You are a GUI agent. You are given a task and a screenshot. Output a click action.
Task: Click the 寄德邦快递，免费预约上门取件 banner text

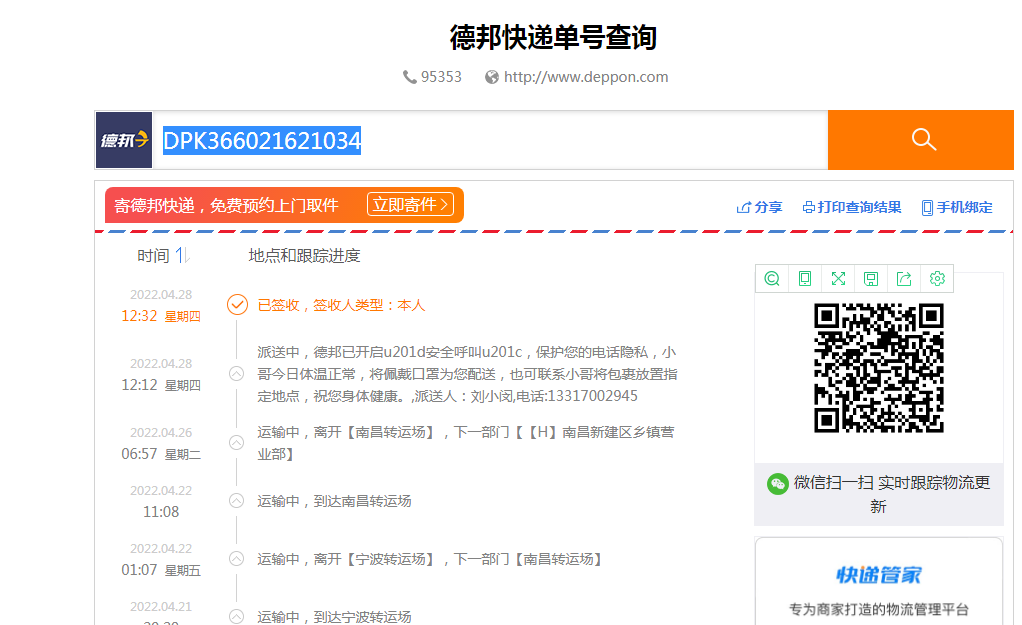point(226,205)
